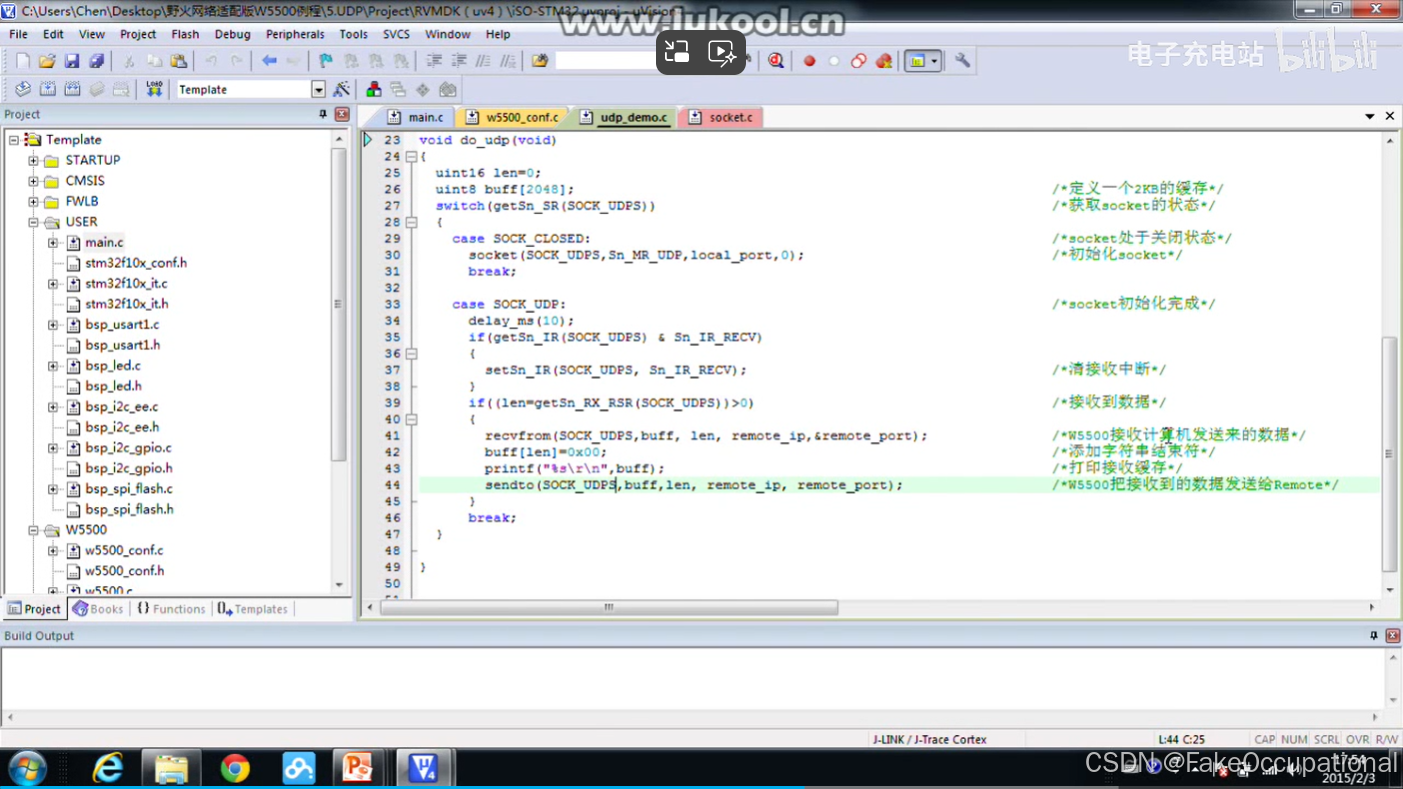Collapse the W5500 folder
The height and width of the screenshot is (789, 1403).
coord(34,530)
